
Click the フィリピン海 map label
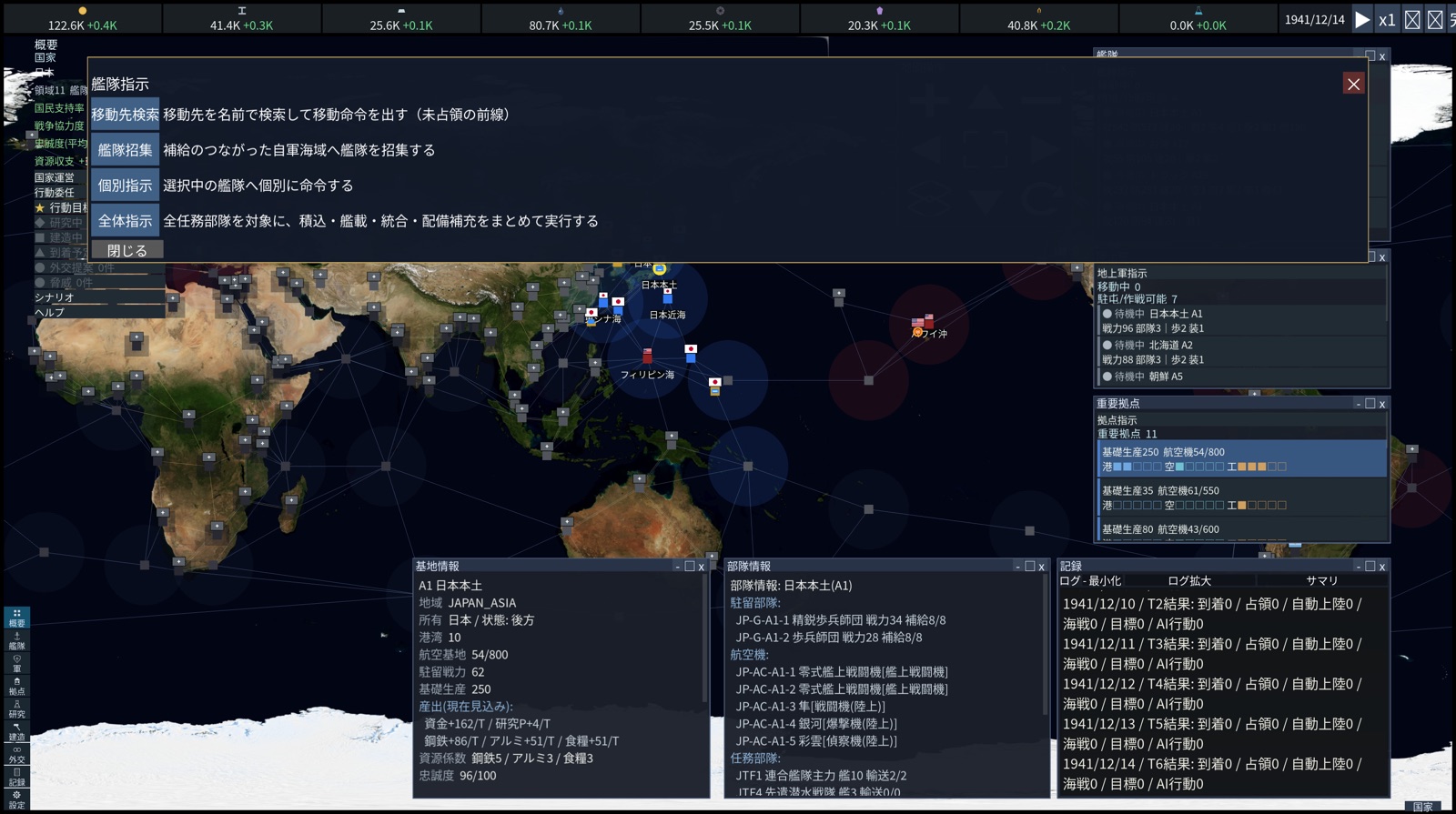point(647,375)
